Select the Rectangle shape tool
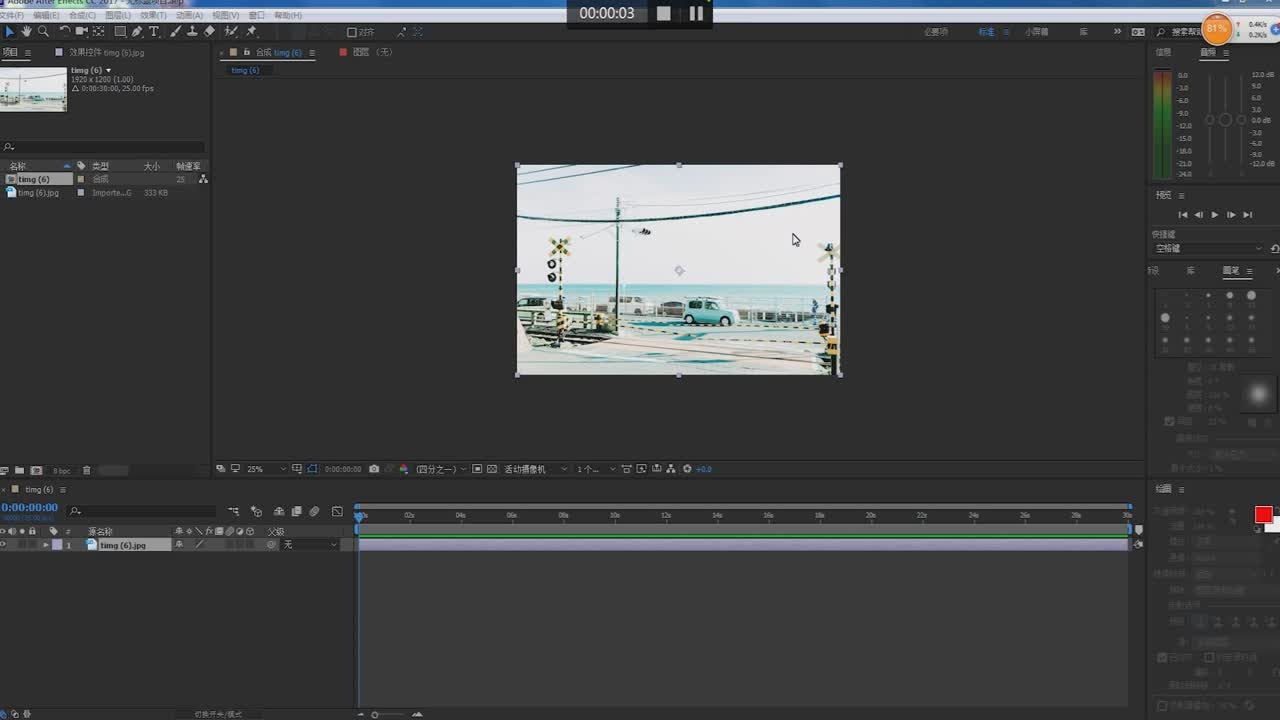This screenshot has width=1280, height=720. click(120, 32)
